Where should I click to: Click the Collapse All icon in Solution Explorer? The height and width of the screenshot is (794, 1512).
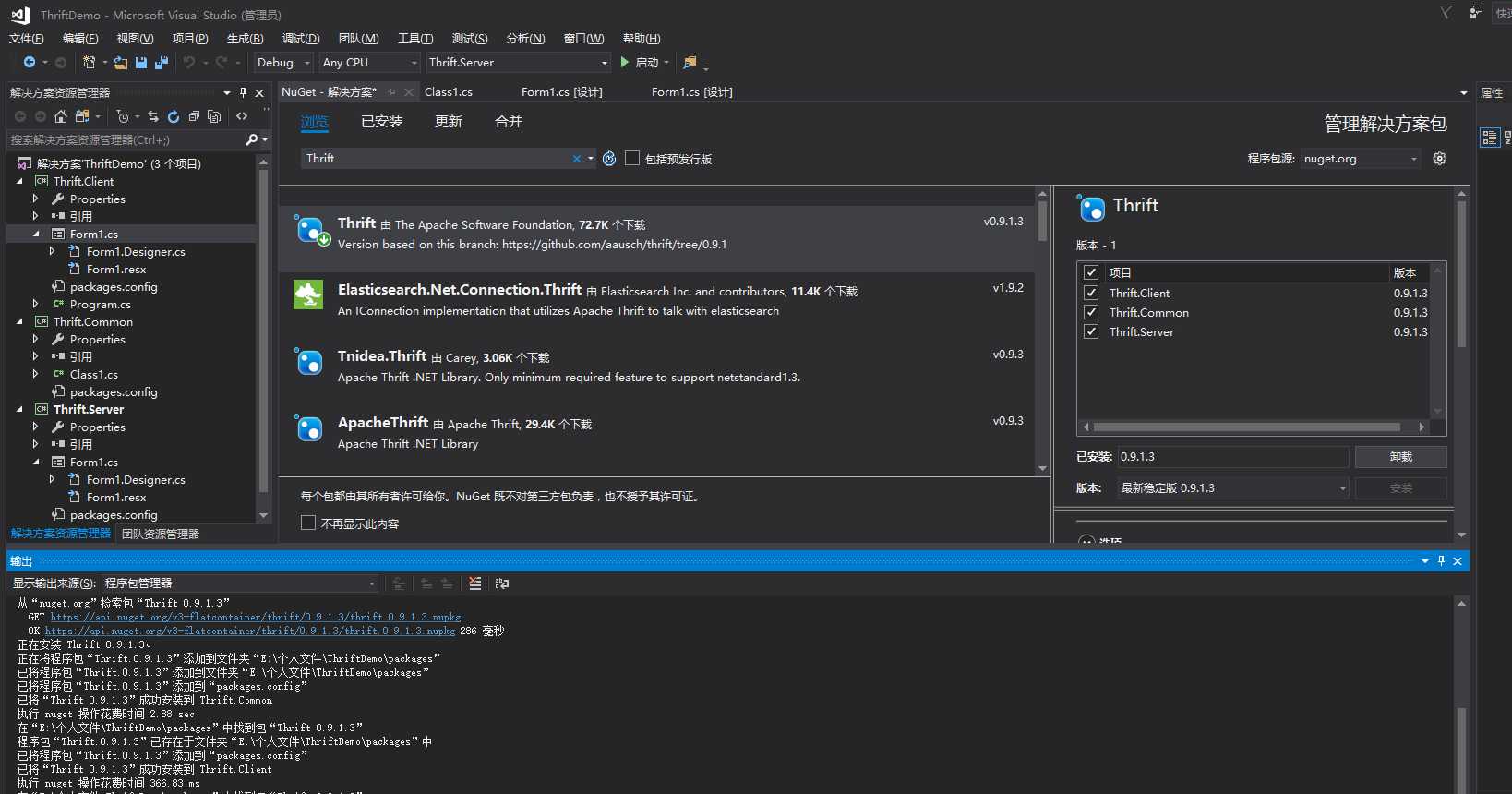click(x=194, y=116)
